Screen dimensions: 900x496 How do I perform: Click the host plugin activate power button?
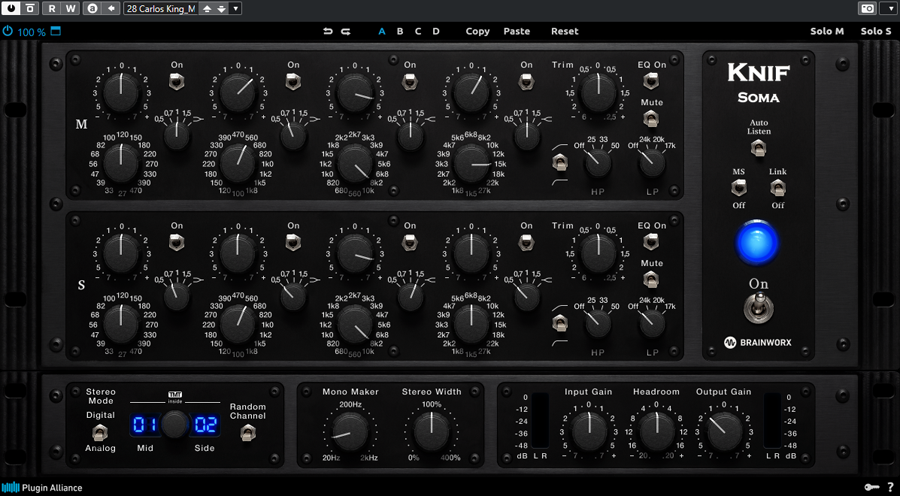11,9
